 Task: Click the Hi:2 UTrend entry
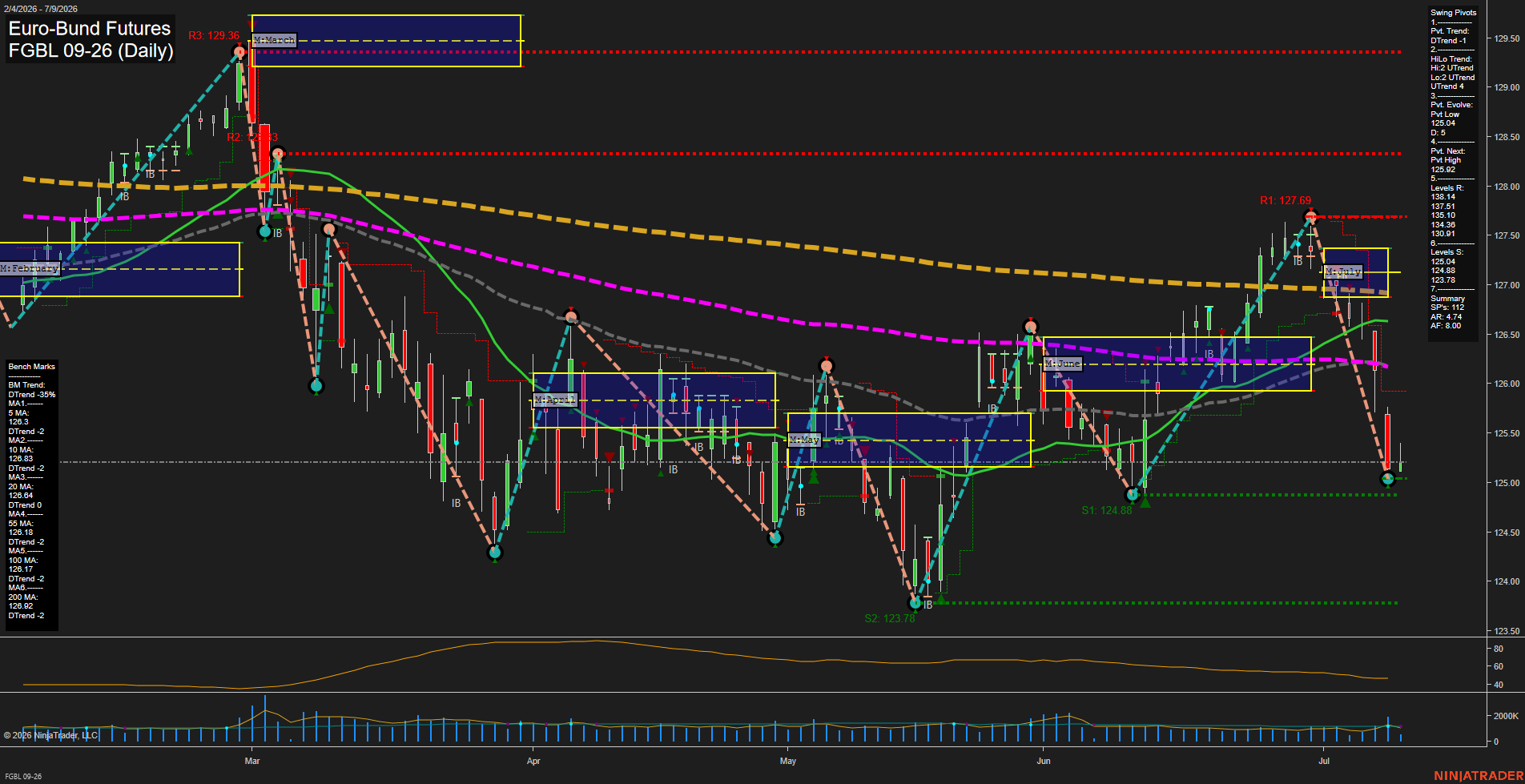[x=1452, y=68]
